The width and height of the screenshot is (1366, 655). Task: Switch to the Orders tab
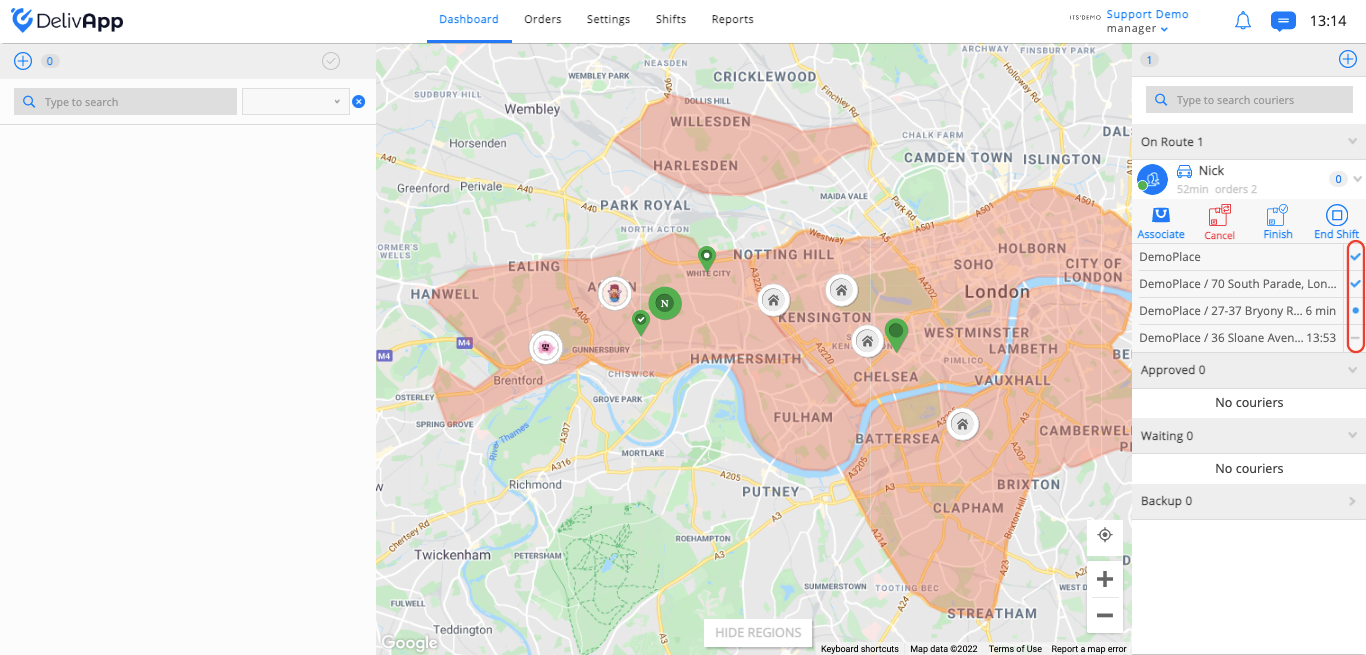(543, 19)
